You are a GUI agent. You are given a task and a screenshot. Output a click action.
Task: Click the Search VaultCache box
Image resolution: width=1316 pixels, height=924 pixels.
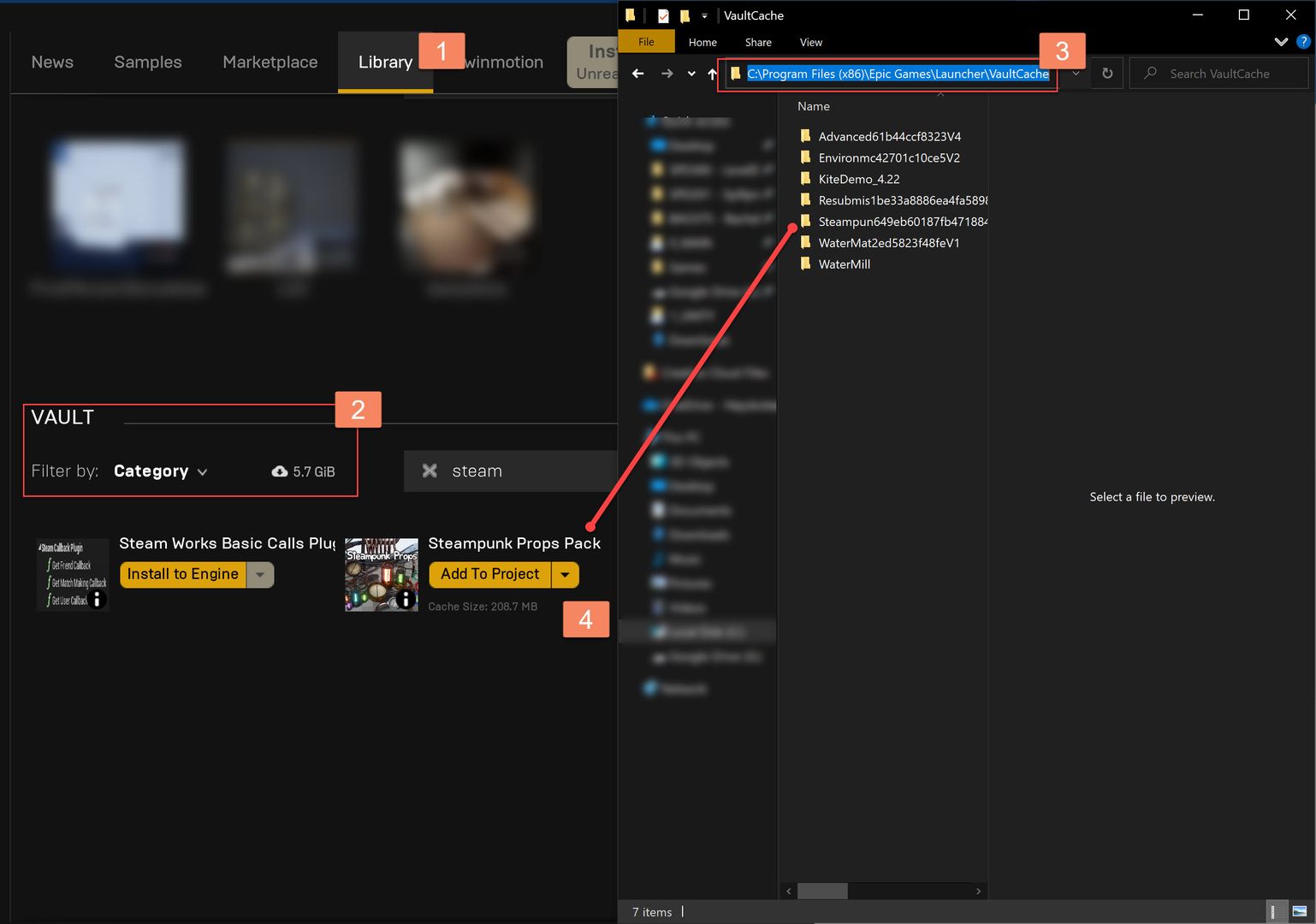[x=1219, y=74]
